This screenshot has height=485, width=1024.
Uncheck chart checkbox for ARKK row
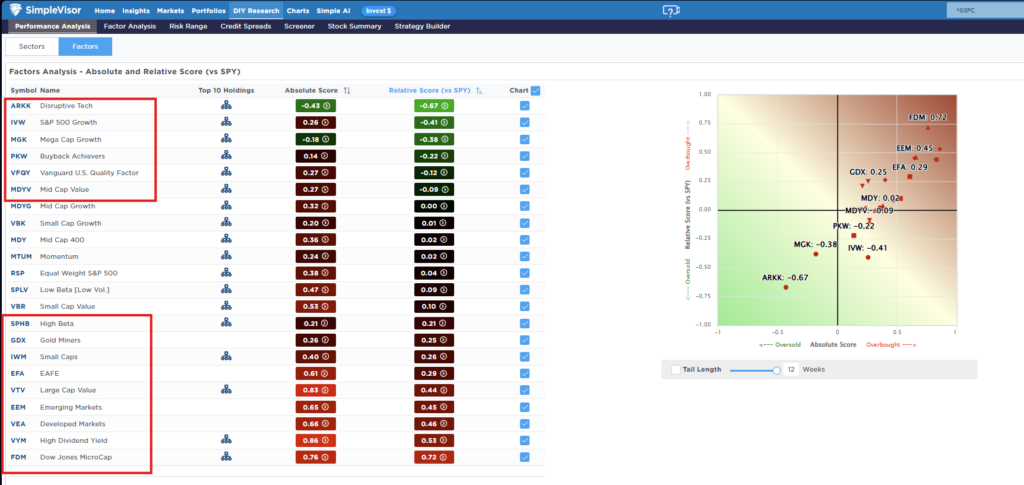click(x=525, y=106)
